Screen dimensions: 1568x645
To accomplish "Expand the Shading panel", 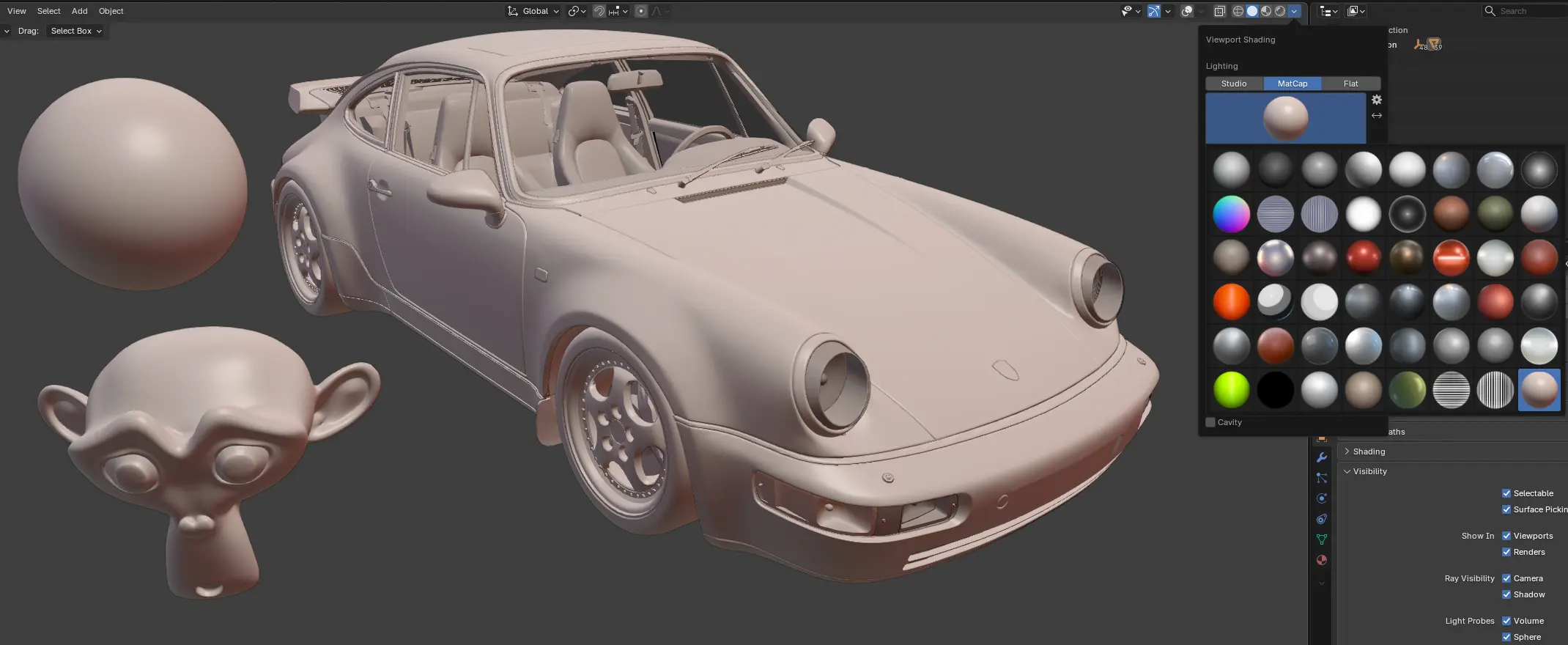I will 1369,451.
